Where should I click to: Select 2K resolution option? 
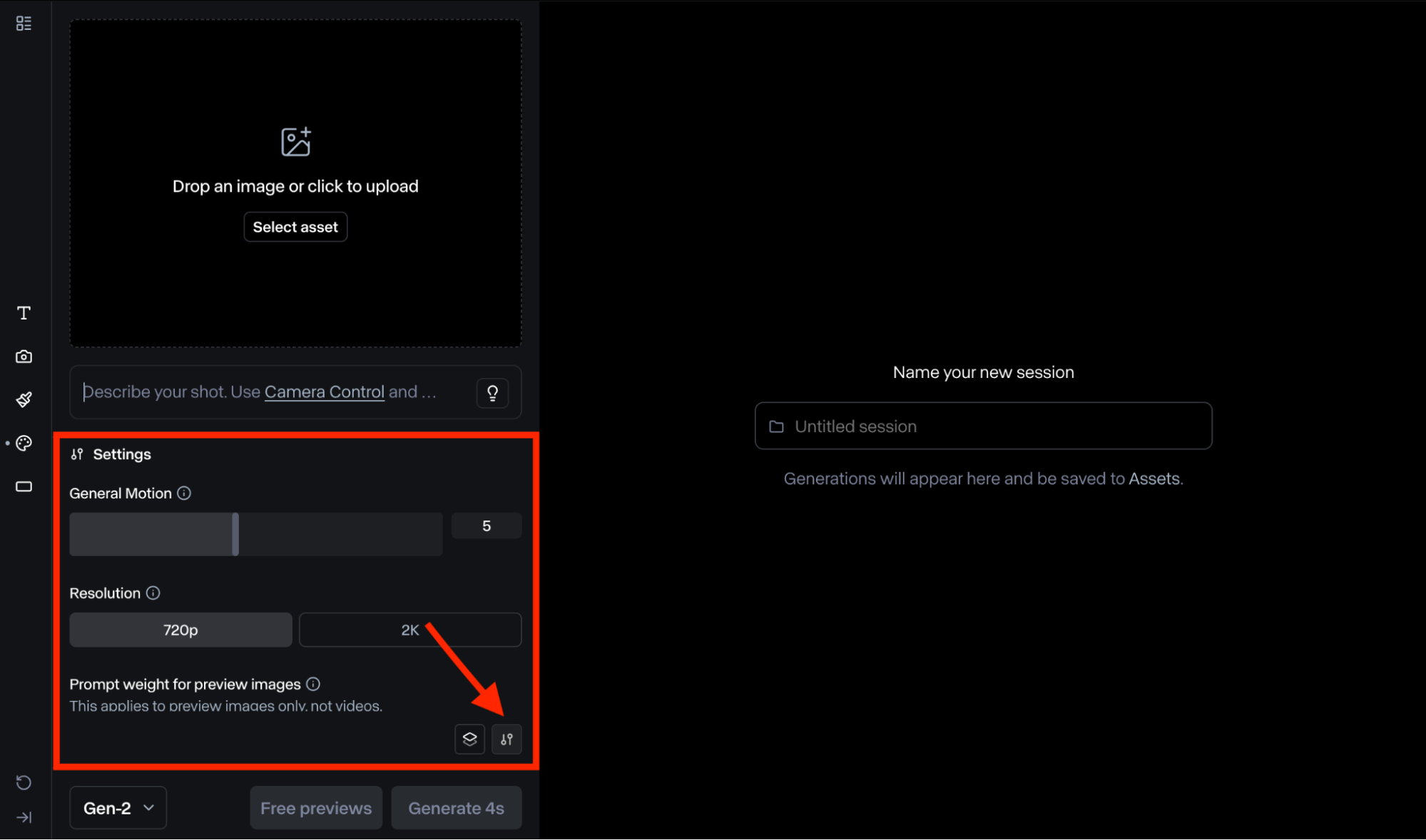click(410, 629)
